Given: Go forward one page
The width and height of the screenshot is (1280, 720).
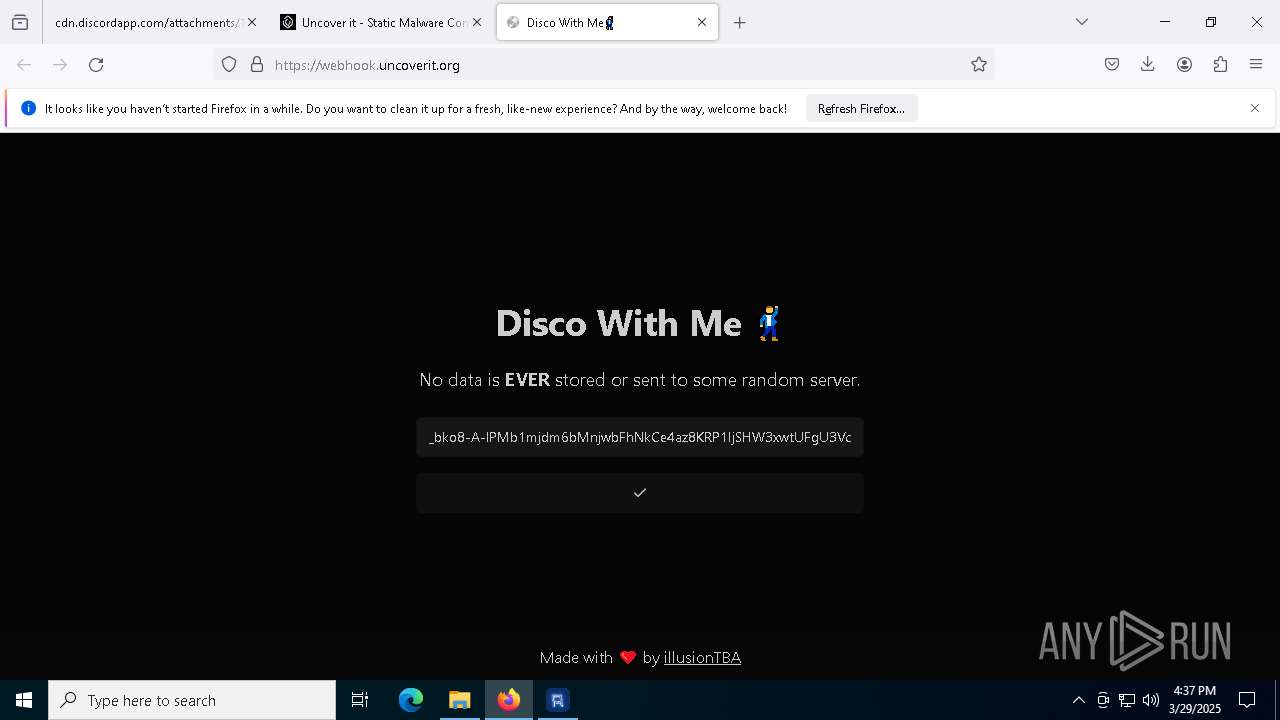Looking at the screenshot, I should 60,64.
